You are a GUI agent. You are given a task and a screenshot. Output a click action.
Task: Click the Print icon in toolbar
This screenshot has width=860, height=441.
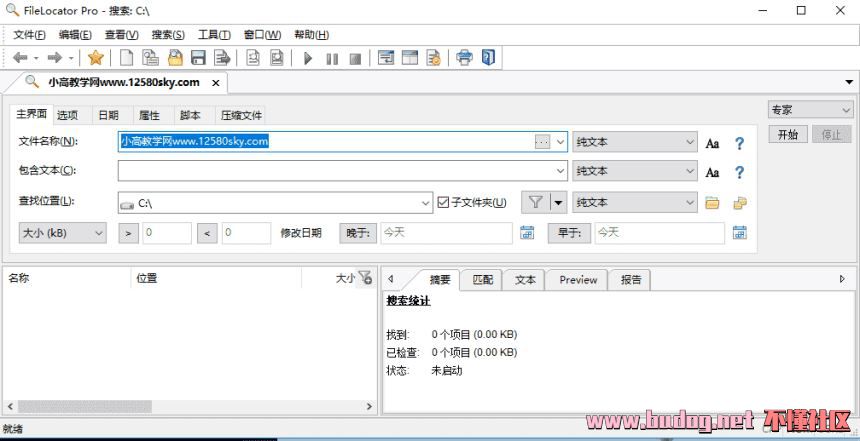point(464,58)
